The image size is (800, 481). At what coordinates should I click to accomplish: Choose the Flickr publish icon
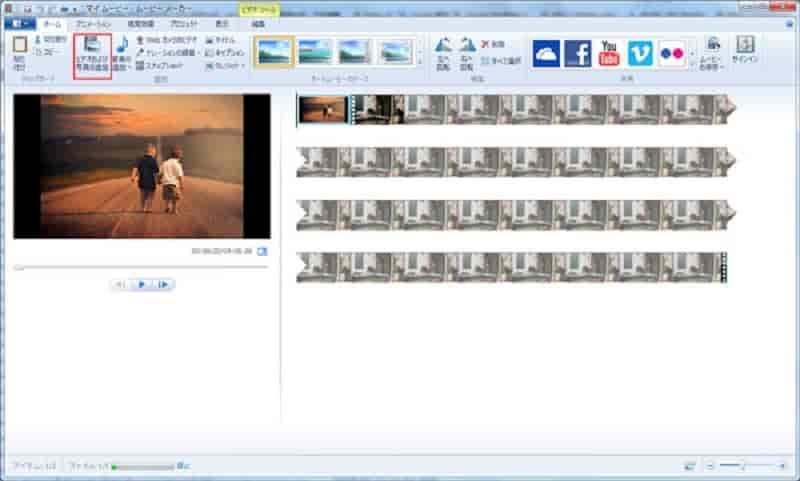[x=670, y=53]
